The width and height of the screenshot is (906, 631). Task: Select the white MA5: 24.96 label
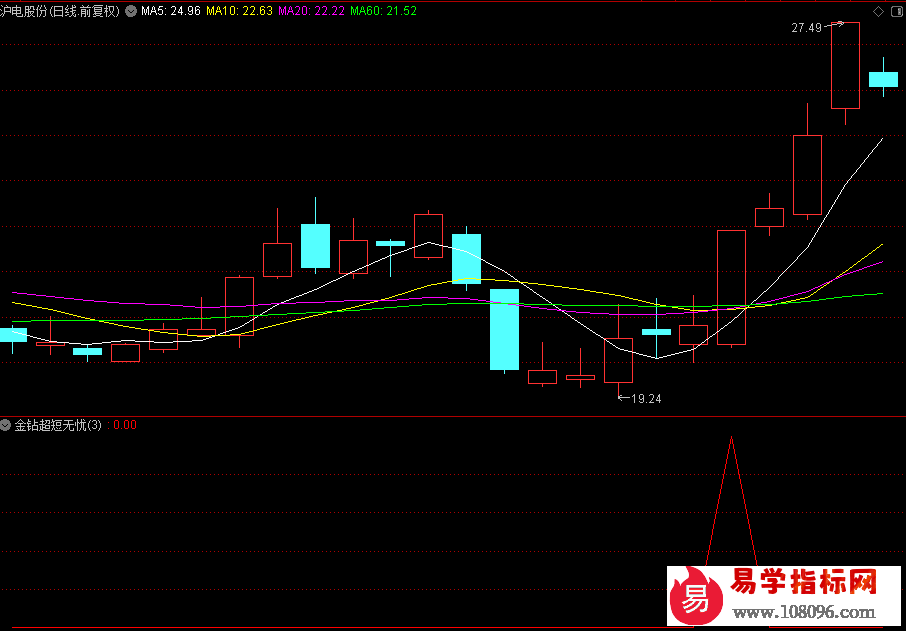click(170, 11)
